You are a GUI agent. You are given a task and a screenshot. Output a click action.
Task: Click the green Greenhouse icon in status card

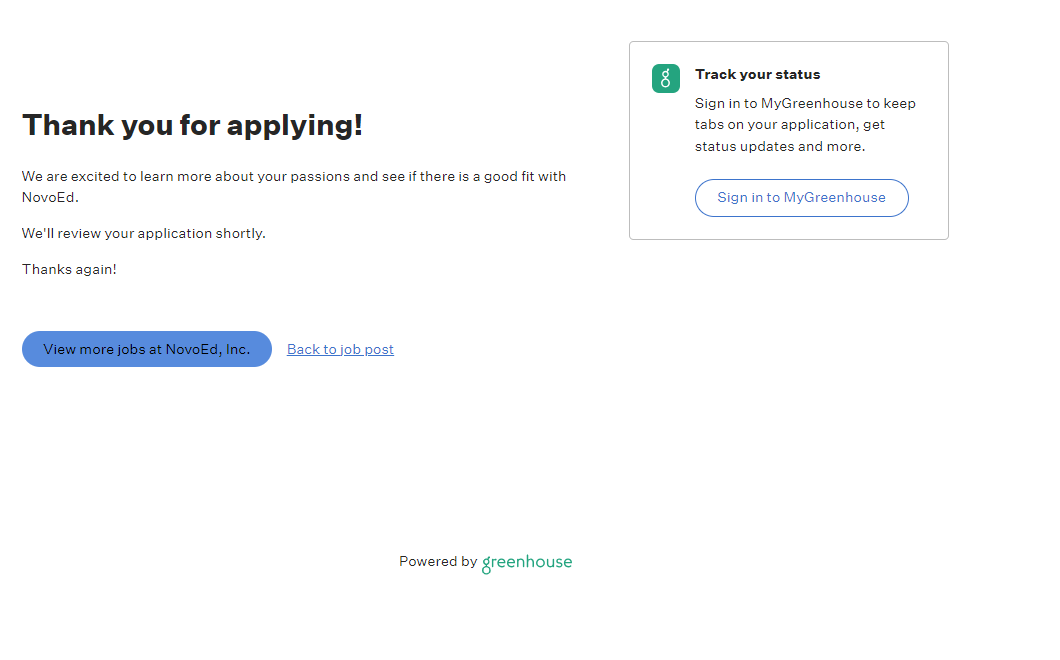[x=666, y=78]
